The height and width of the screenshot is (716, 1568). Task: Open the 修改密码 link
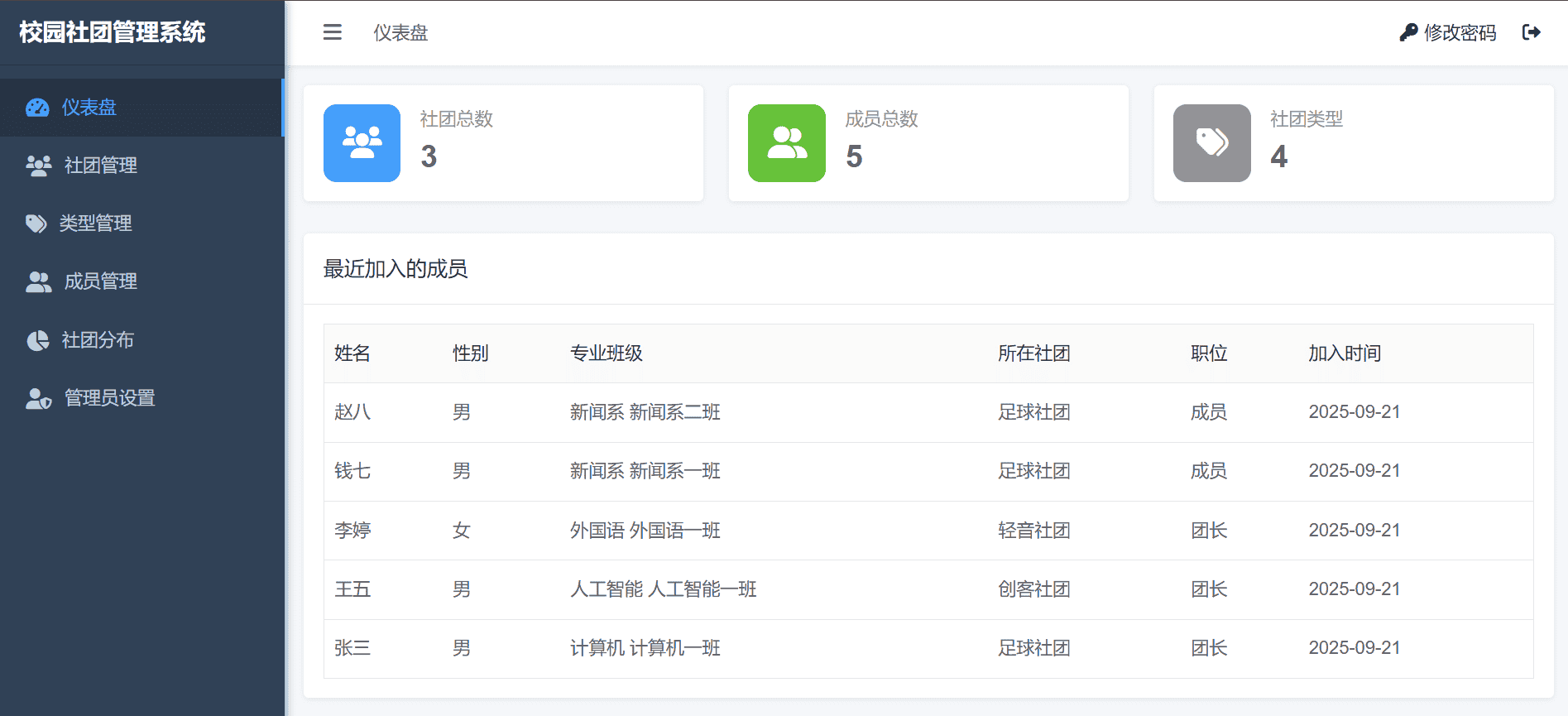[x=1460, y=32]
